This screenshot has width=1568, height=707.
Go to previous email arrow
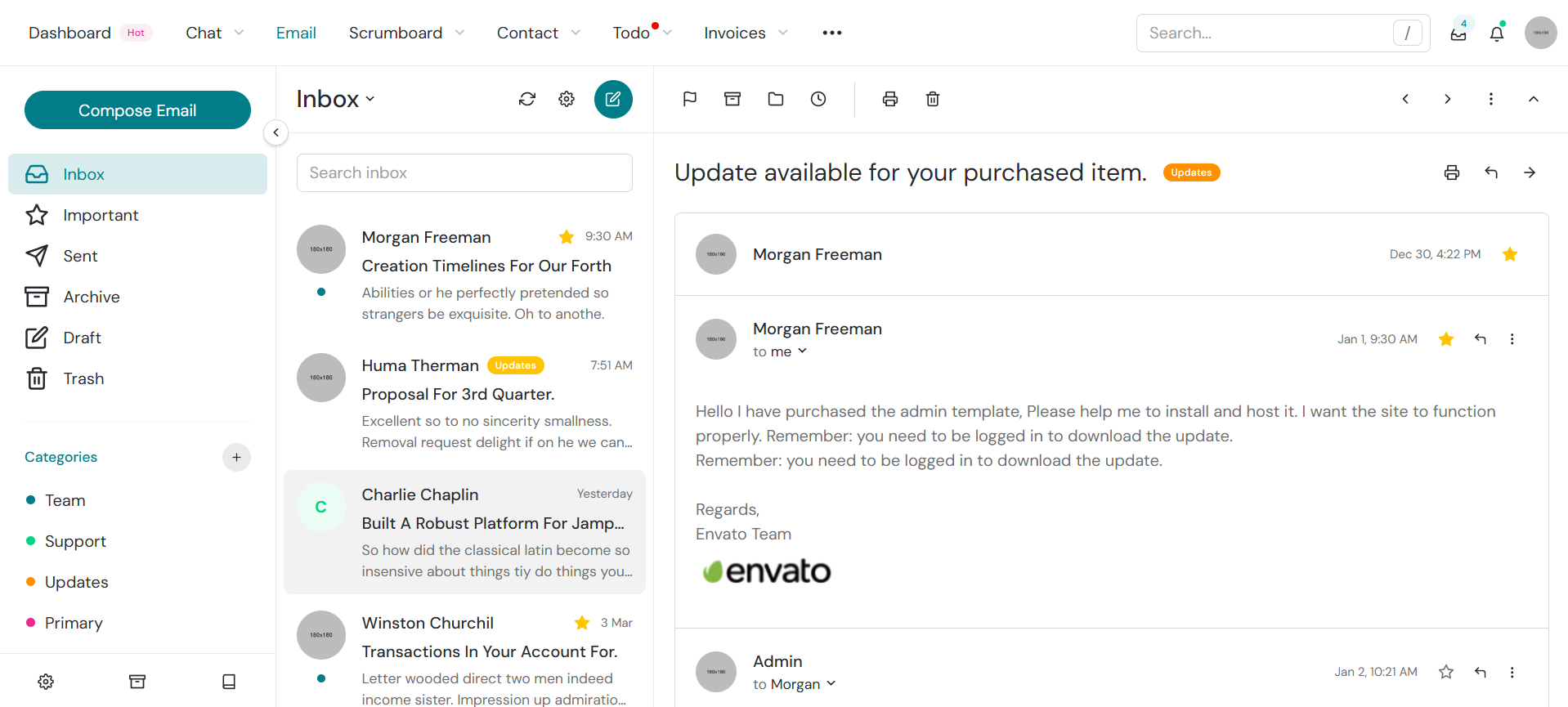1405,99
